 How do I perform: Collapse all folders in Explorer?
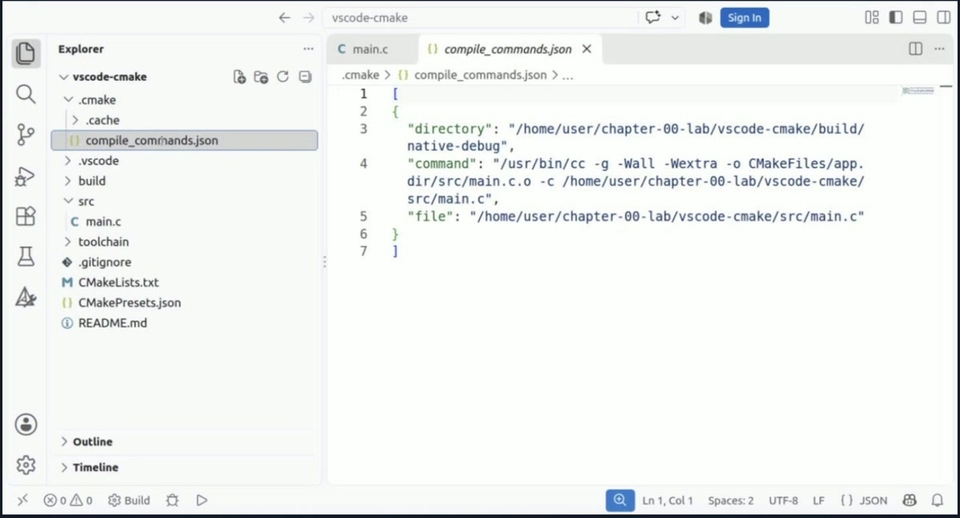pos(305,77)
